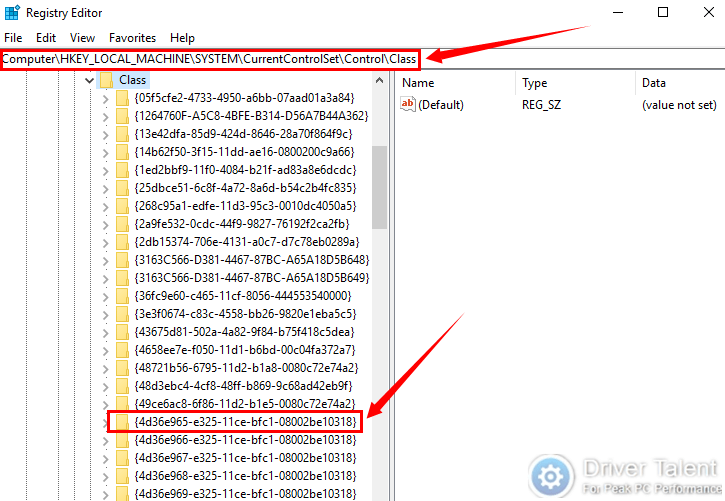
Task: Expand the {2a9fe532-0cdc-44f9-9827-76192f2ca2fb} key
Action: 105,225
